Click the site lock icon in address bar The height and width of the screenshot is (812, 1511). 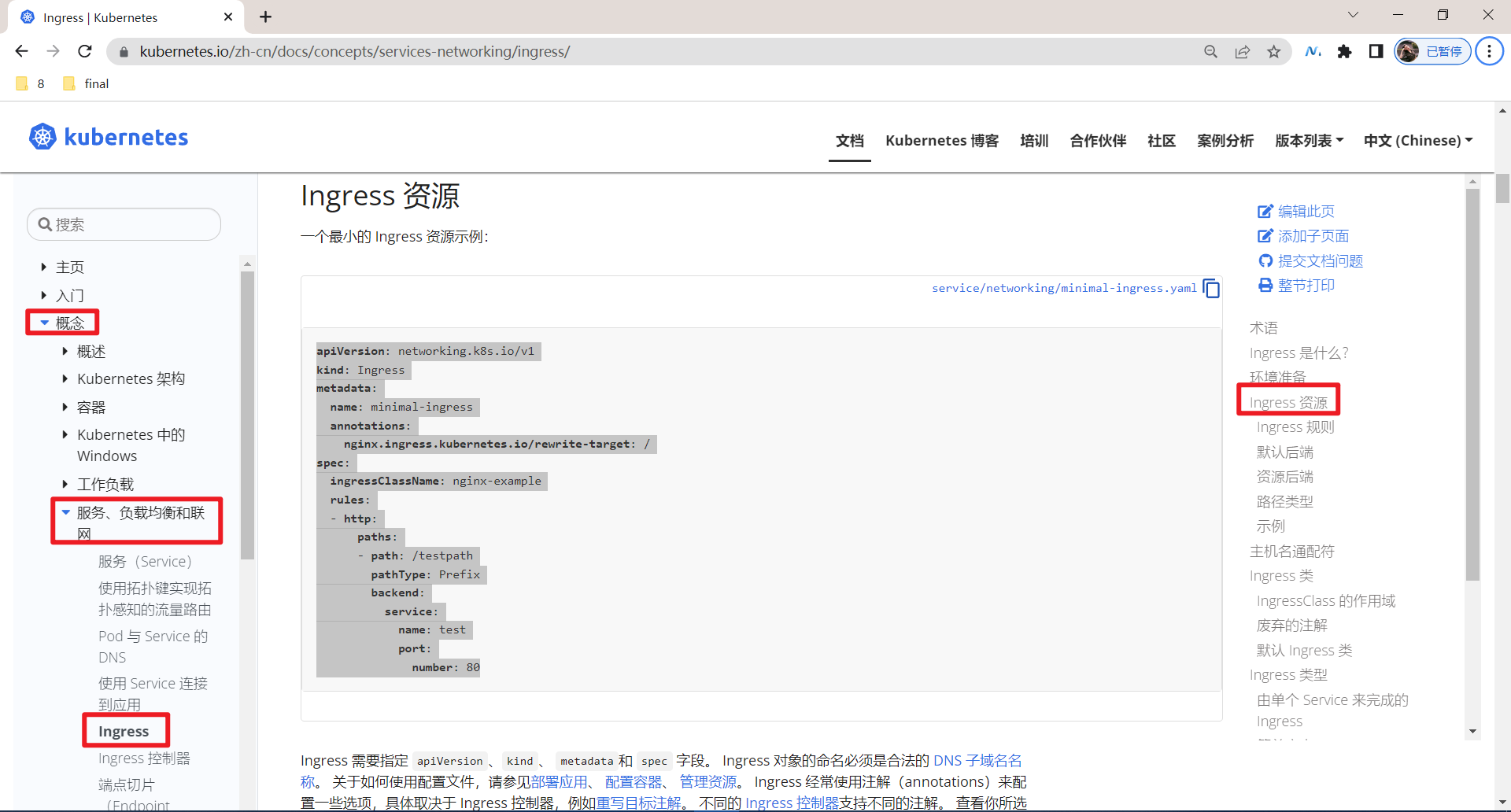pos(123,52)
